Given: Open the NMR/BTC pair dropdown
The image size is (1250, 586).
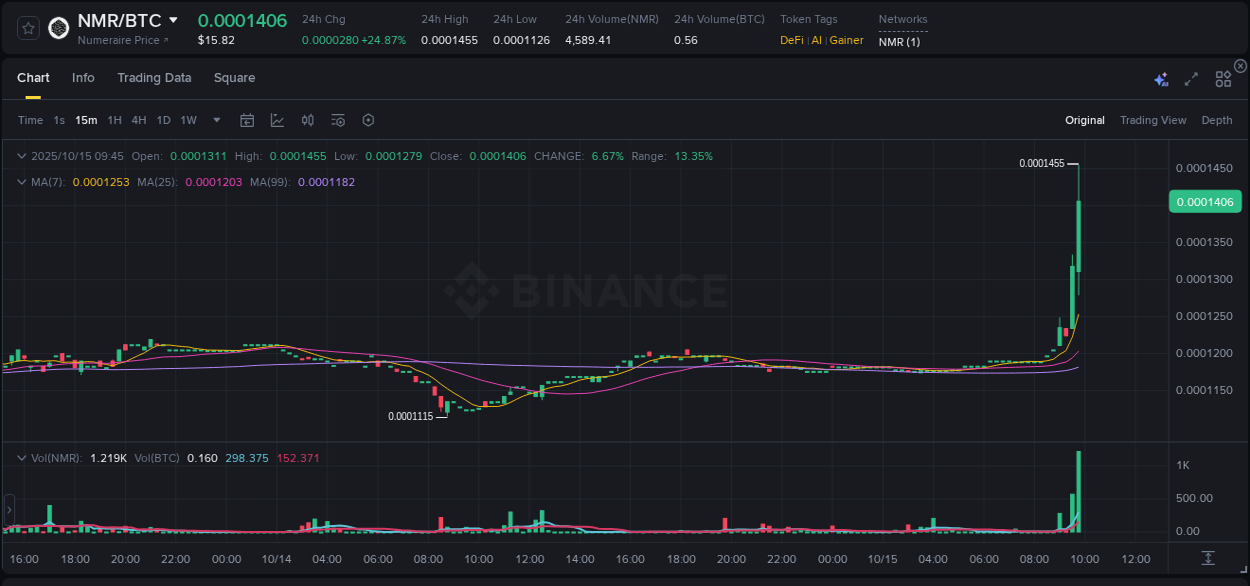Looking at the screenshot, I should [x=174, y=19].
